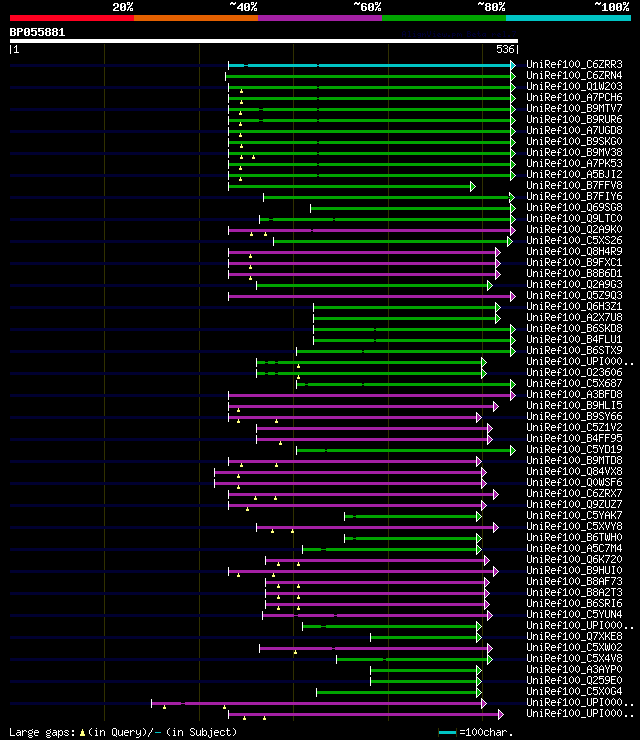Open hit UniRef100_B6TWH0
The image size is (640, 740).
click(574, 538)
